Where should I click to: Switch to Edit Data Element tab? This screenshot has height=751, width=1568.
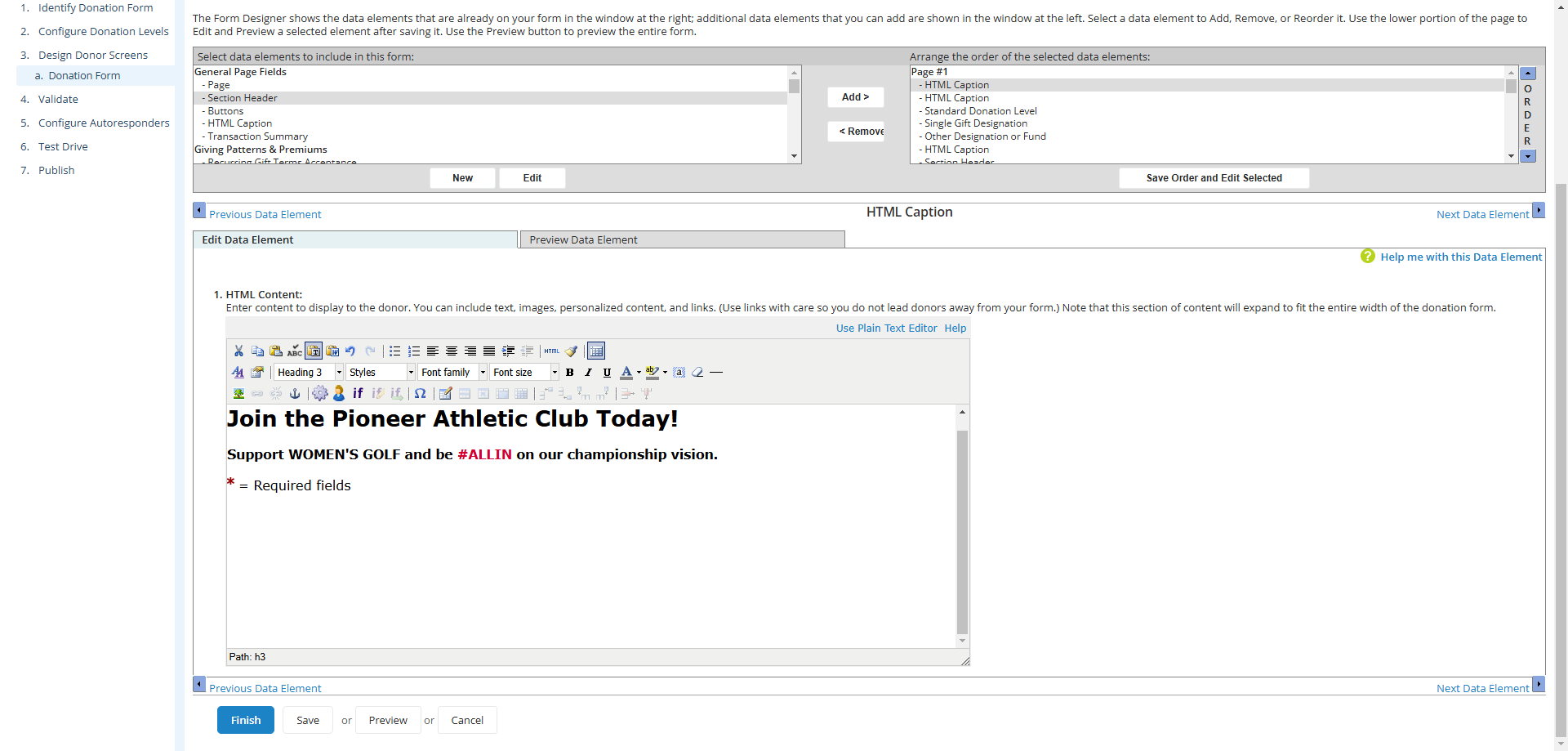(355, 239)
